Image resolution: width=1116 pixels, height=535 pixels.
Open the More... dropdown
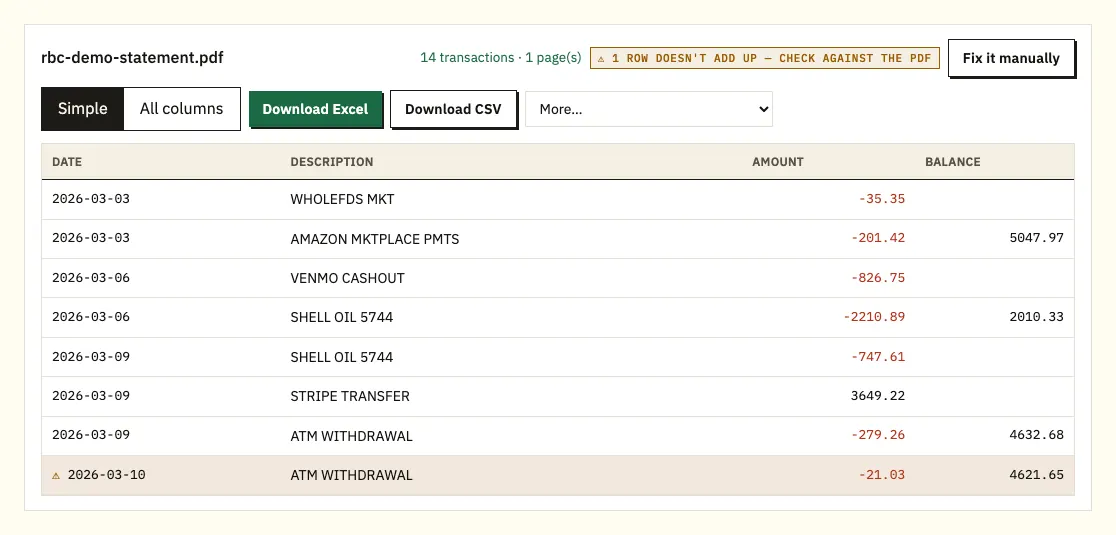pos(648,109)
